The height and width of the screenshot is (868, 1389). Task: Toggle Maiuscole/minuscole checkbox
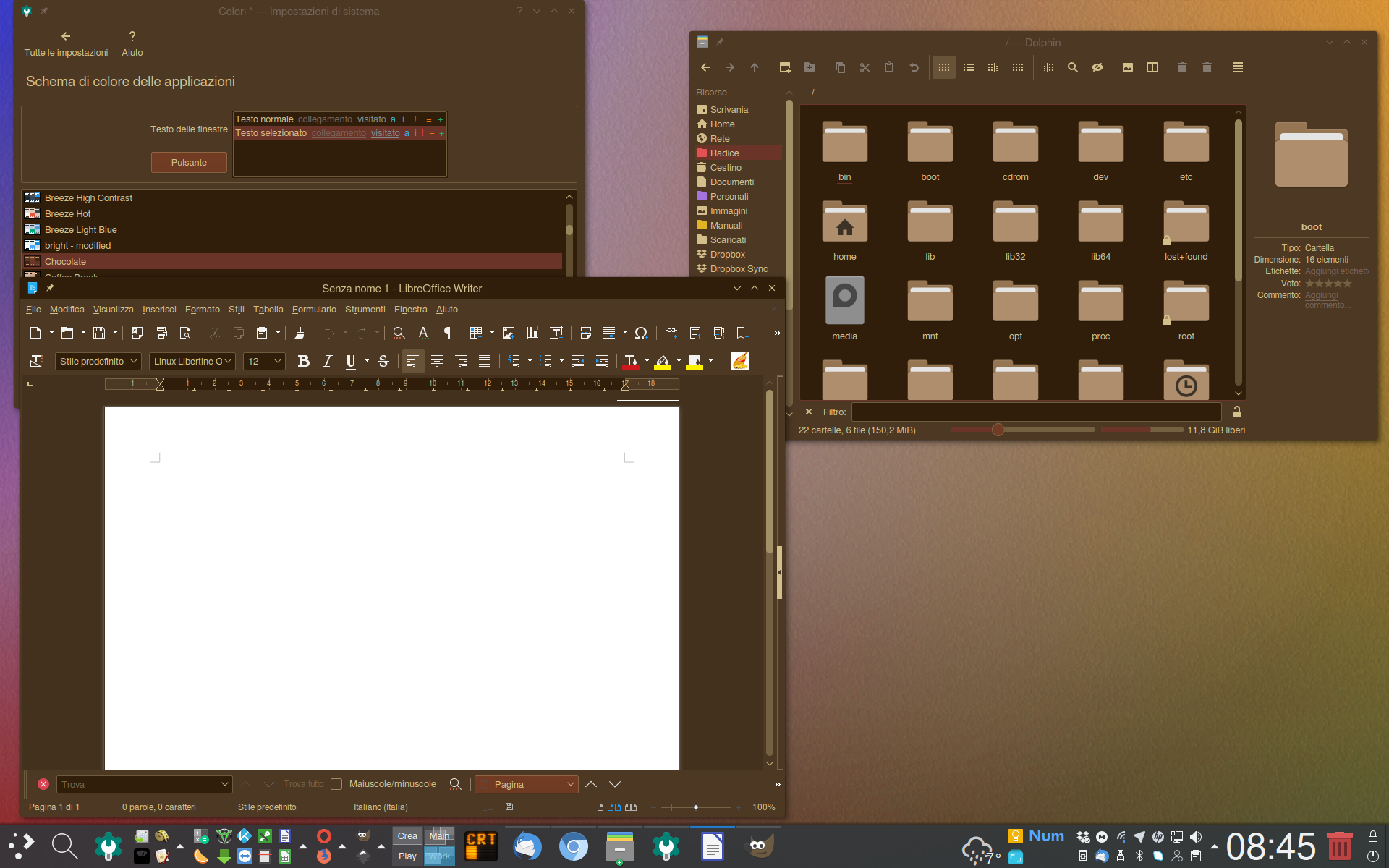coord(336,784)
